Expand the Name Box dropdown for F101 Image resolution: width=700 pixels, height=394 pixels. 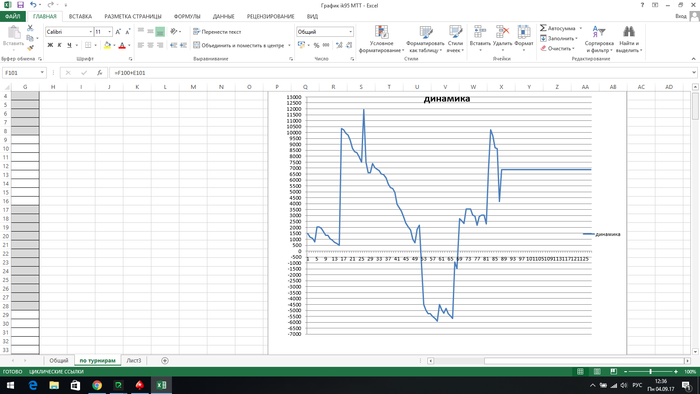click(42, 73)
